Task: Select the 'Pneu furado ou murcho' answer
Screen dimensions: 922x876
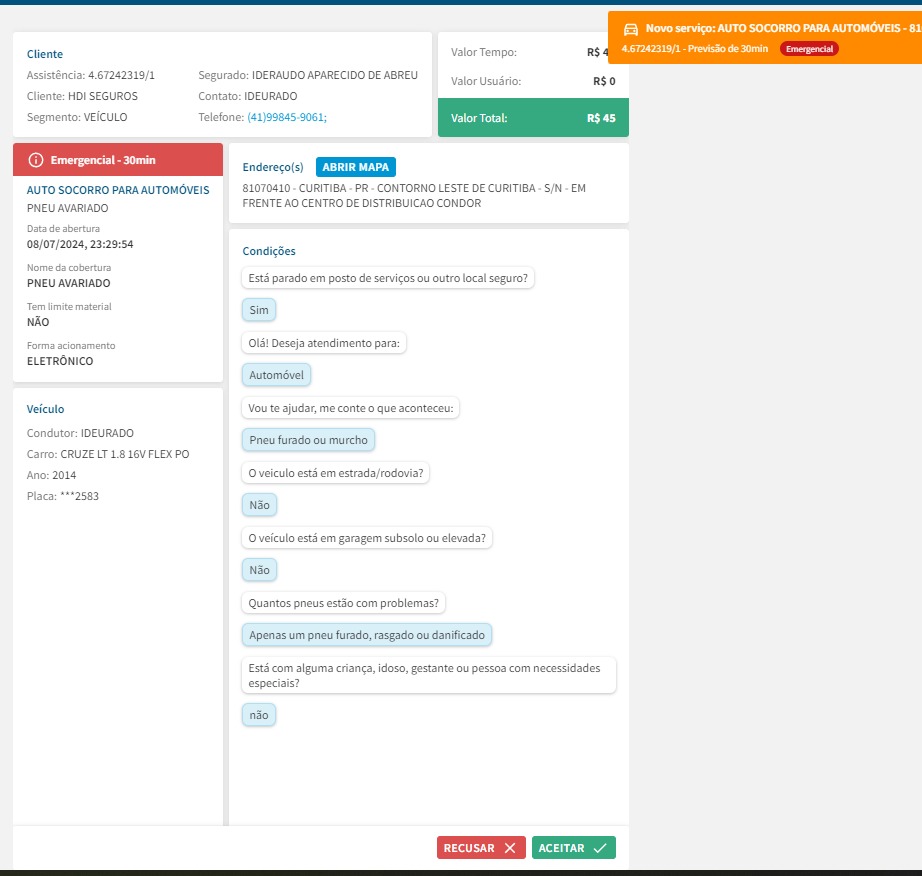Action: pos(308,440)
